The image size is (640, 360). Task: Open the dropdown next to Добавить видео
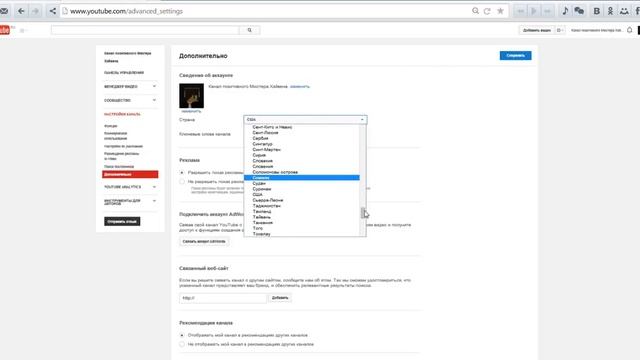tap(560, 30)
